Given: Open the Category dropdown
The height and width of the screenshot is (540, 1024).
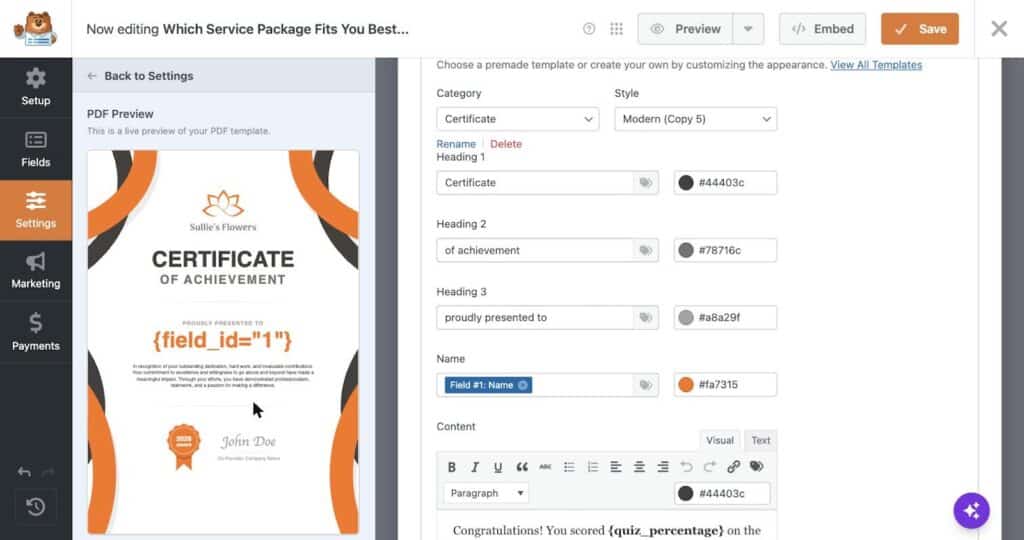Looking at the screenshot, I should (517, 119).
